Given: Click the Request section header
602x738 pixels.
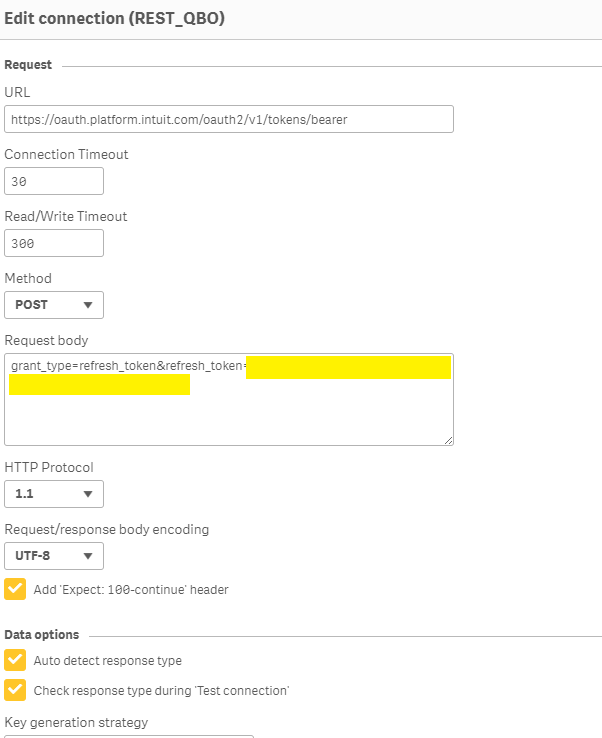Looking at the screenshot, I should pos(28,65).
